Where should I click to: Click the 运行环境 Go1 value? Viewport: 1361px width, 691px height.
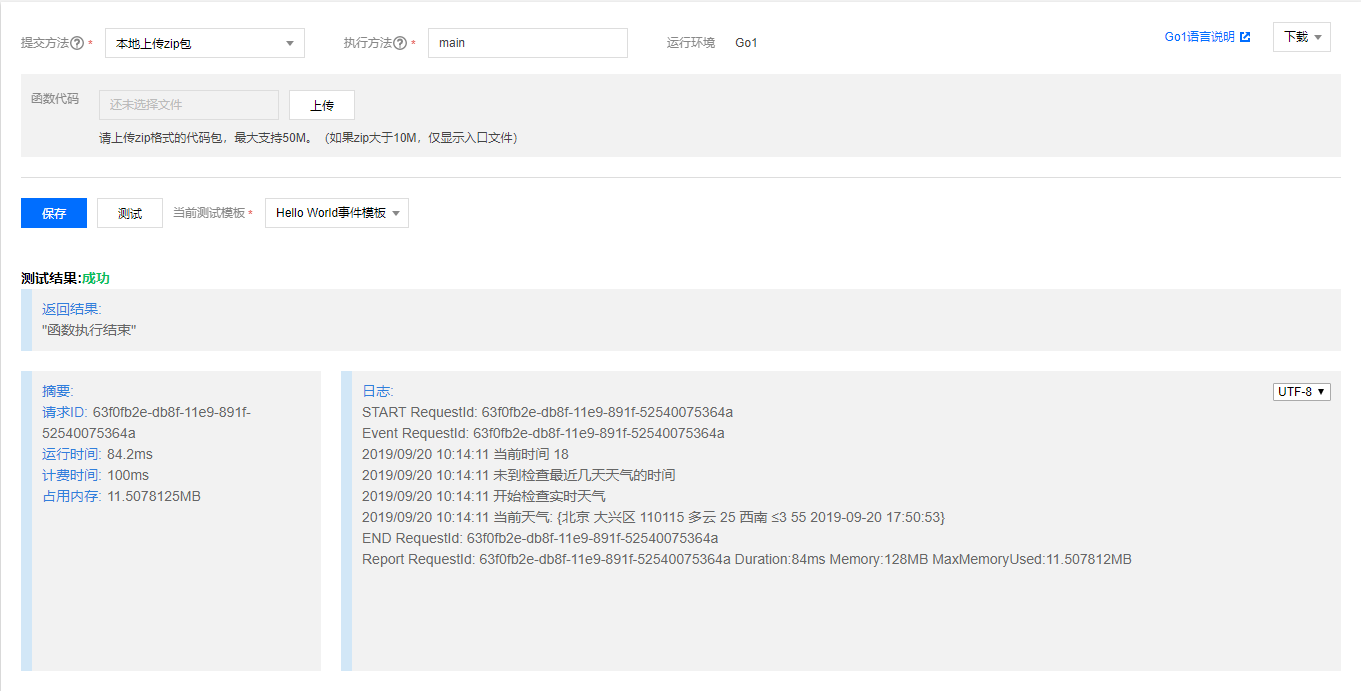coord(746,43)
